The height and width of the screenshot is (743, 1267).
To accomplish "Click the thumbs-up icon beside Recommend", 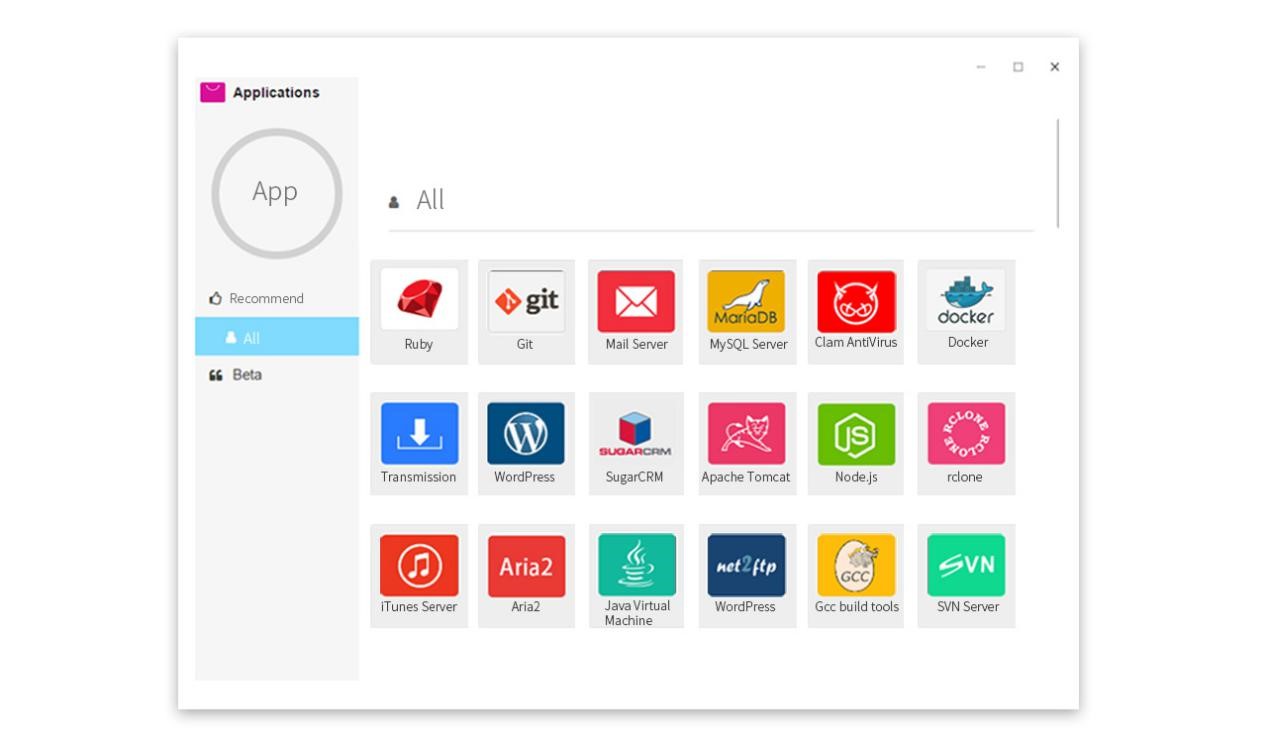I will point(215,298).
